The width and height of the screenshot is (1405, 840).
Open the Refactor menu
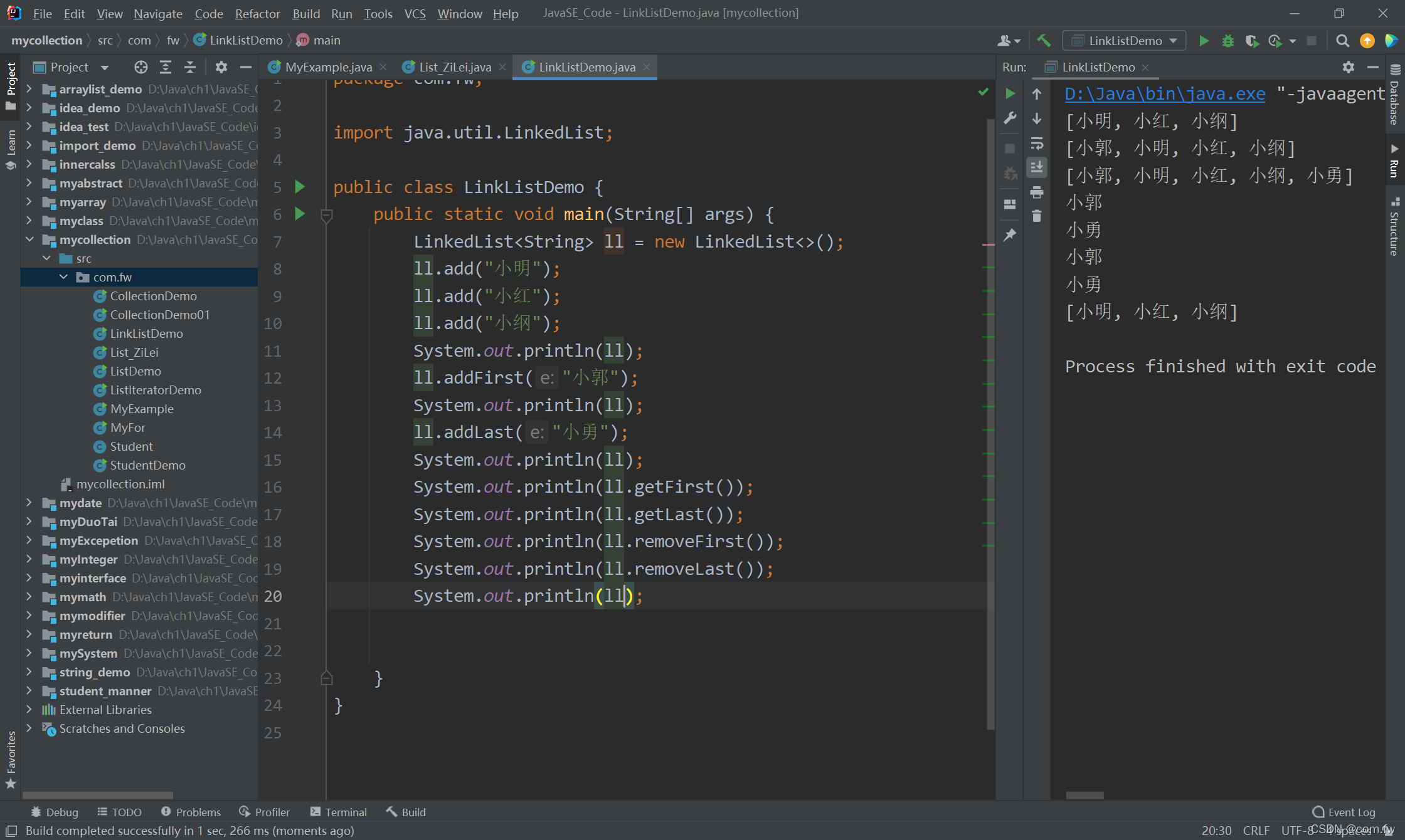pos(257,13)
